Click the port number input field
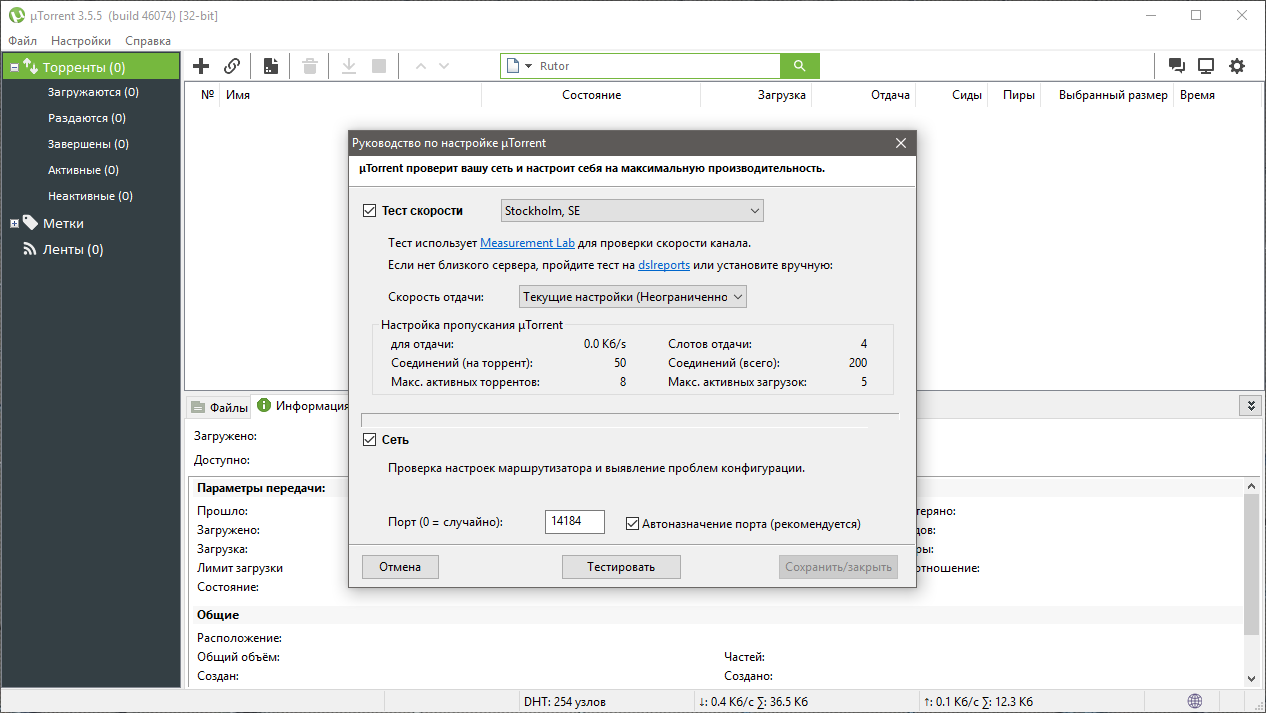The image size is (1266, 713). [575, 522]
